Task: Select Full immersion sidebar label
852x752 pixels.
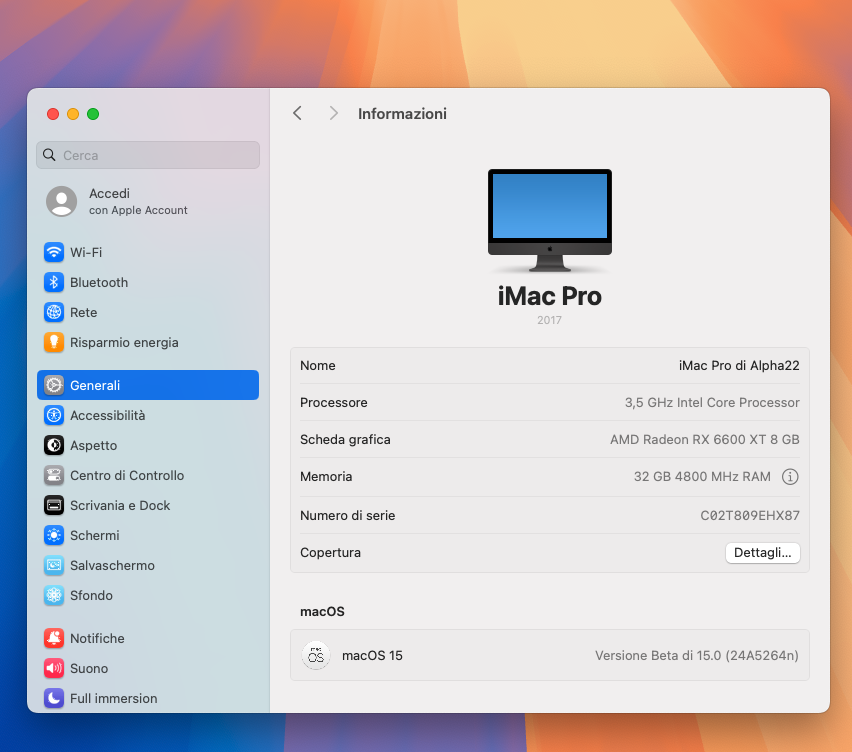Action: tap(114, 698)
